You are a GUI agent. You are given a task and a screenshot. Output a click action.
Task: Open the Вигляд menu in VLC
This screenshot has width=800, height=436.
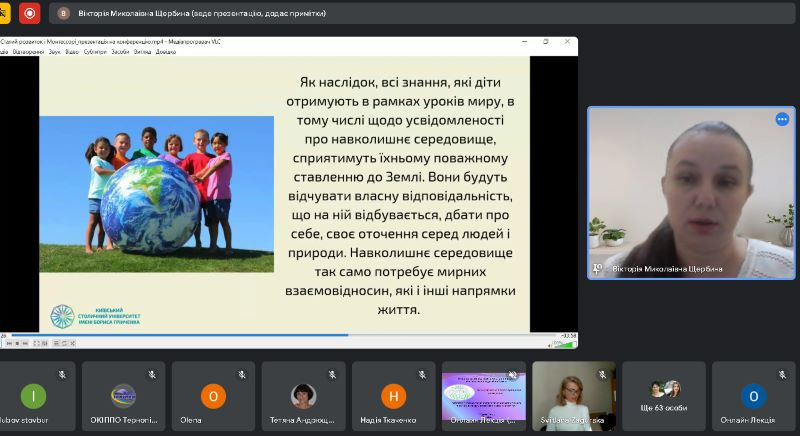click(142, 52)
